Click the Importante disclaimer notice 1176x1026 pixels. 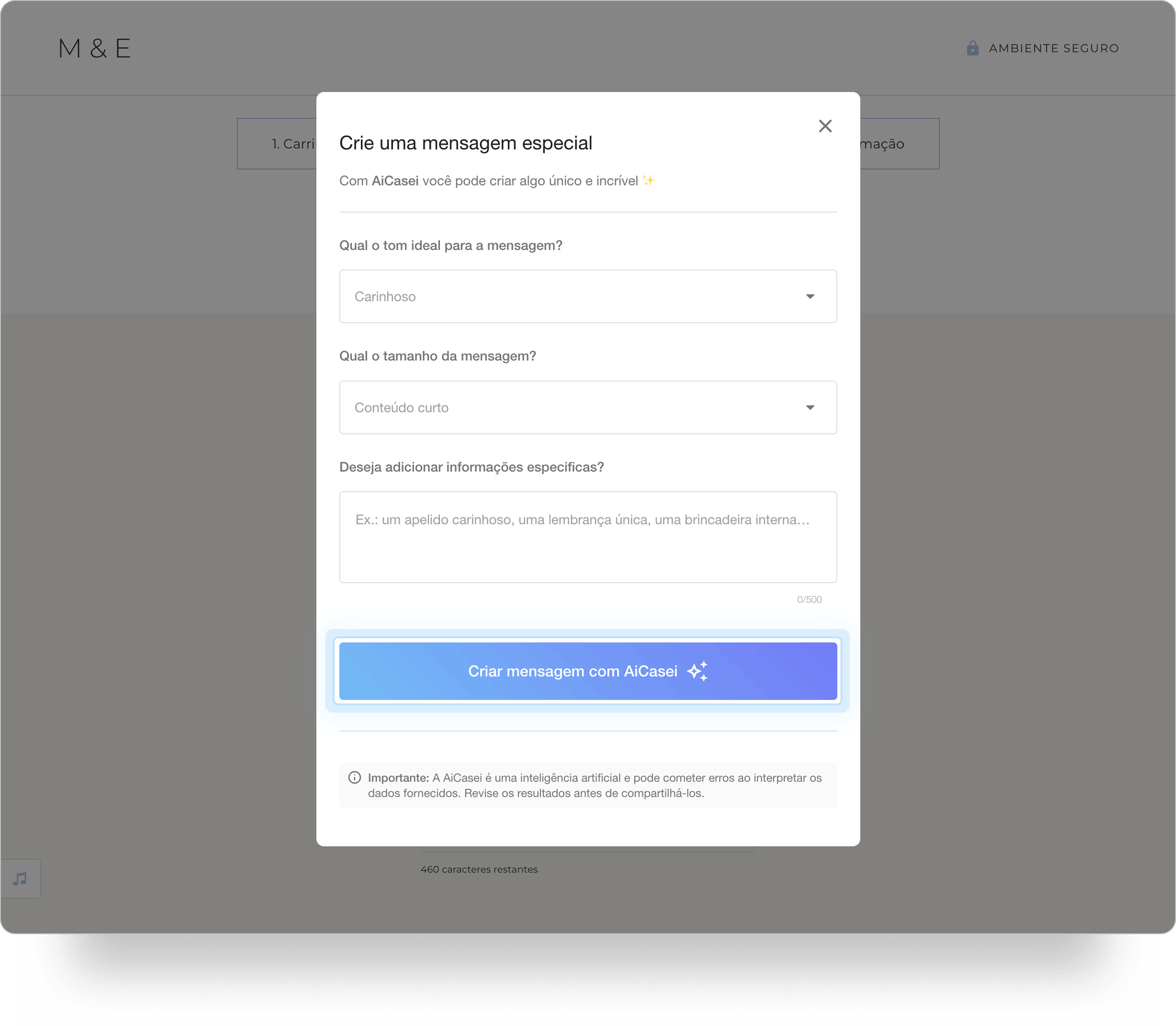(x=588, y=785)
